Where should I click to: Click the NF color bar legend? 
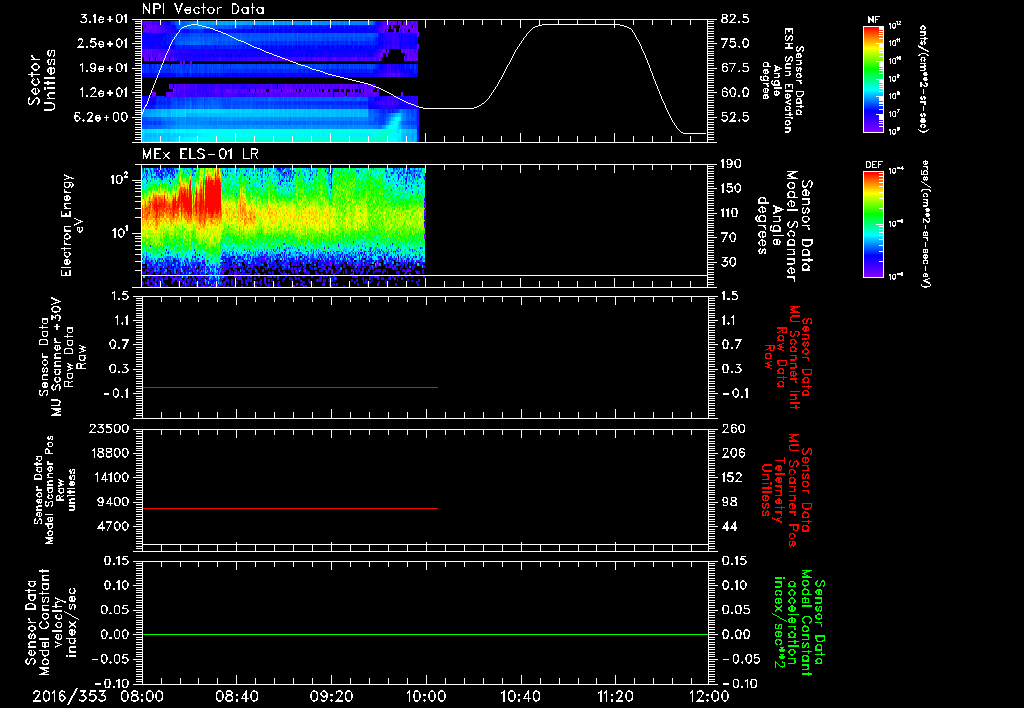(873, 79)
